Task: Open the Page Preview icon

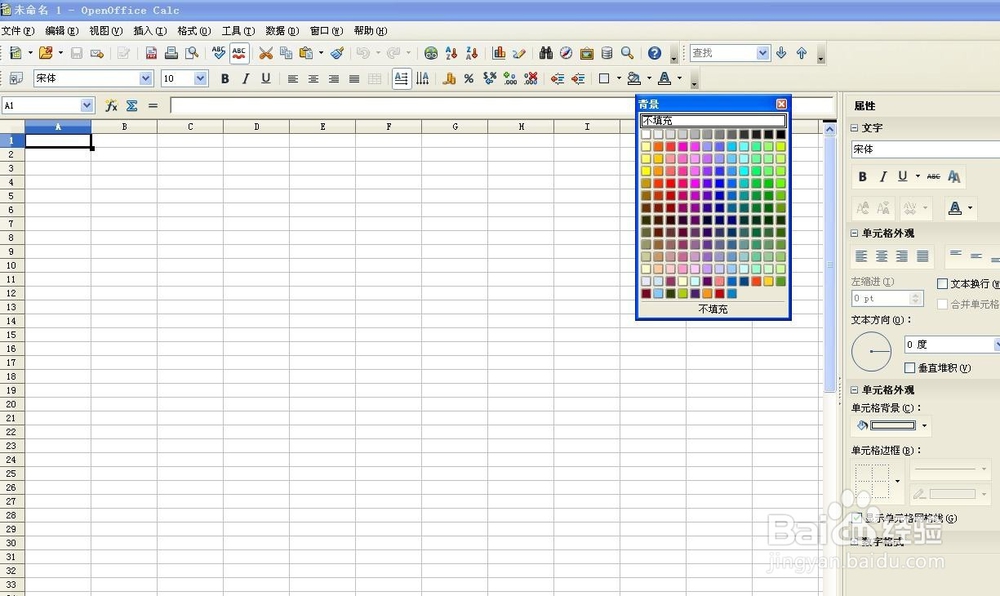Action: pos(191,54)
